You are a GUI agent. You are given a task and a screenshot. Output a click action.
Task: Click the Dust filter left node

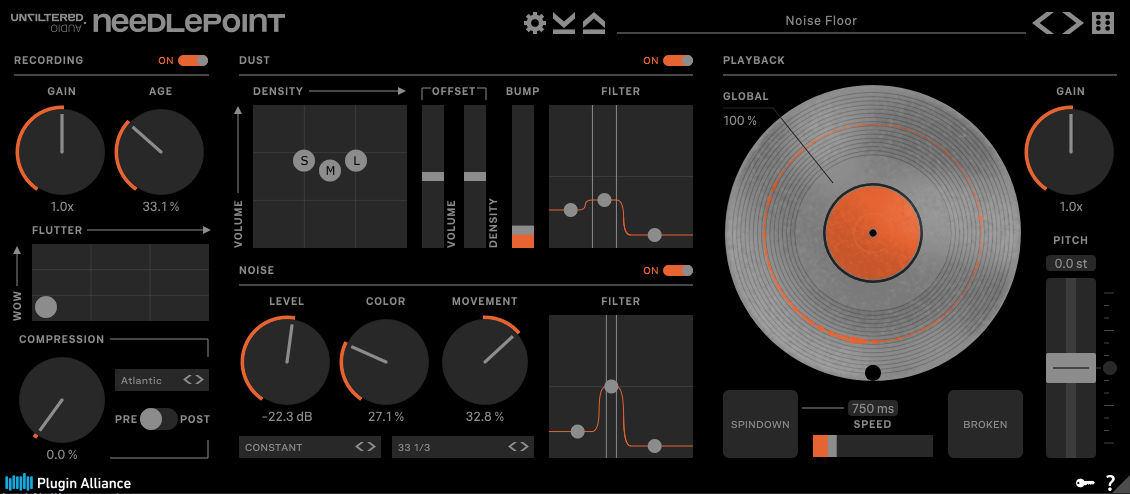click(571, 210)
